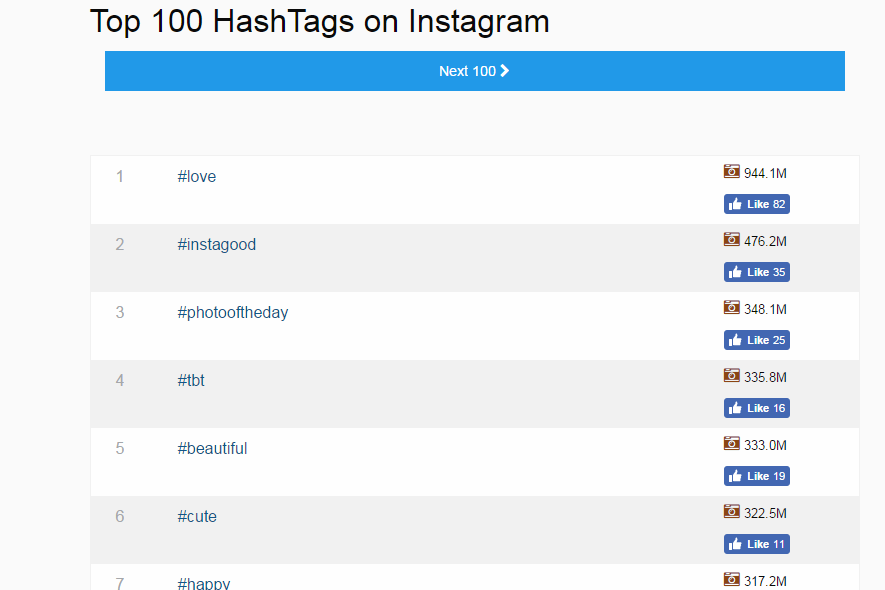Click the camera icon beside #love count
The height and width of the screenshot is (590, 885).
(732, 172)
